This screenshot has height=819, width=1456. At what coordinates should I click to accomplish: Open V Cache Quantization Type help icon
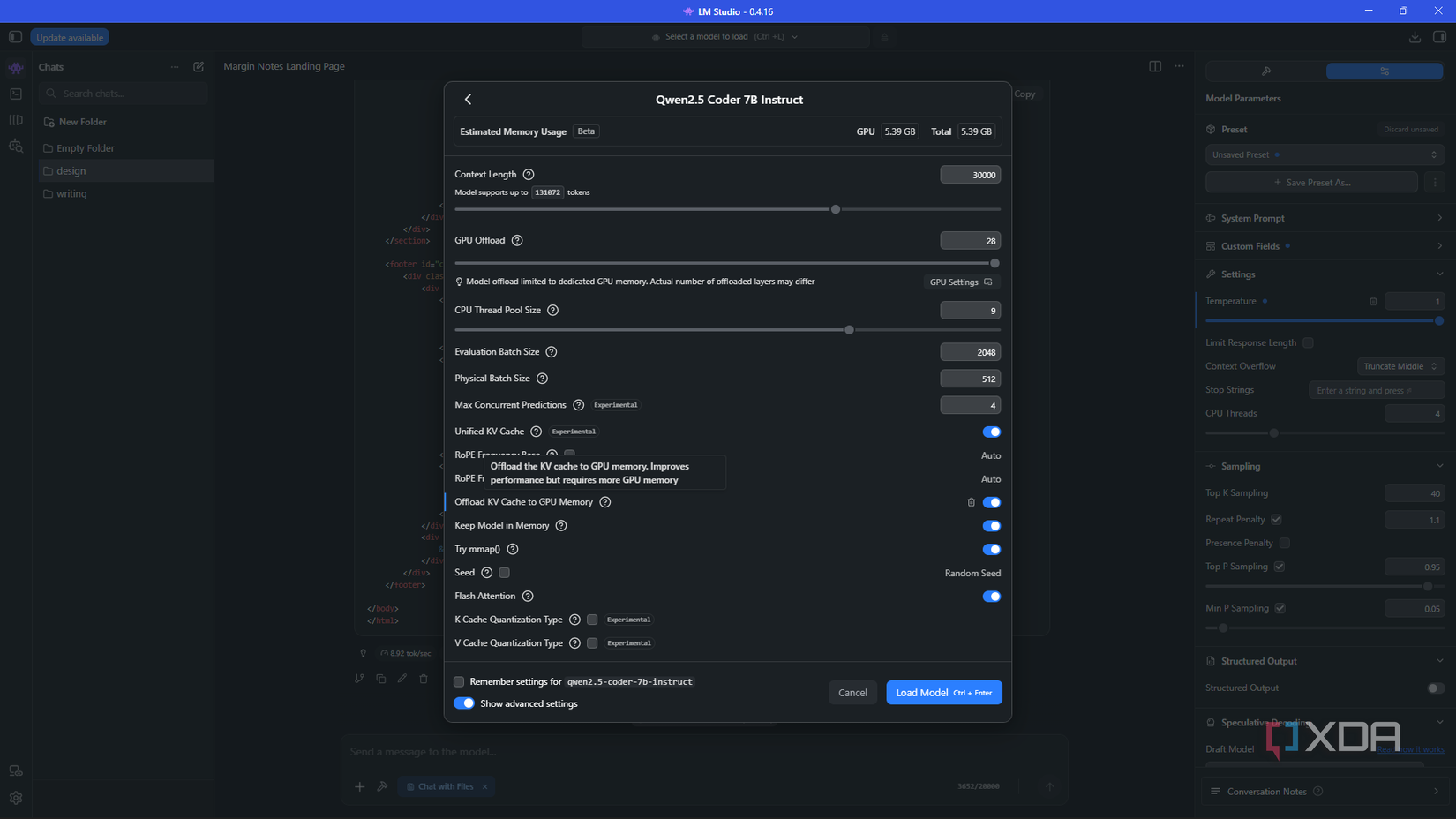click(575, 643)
